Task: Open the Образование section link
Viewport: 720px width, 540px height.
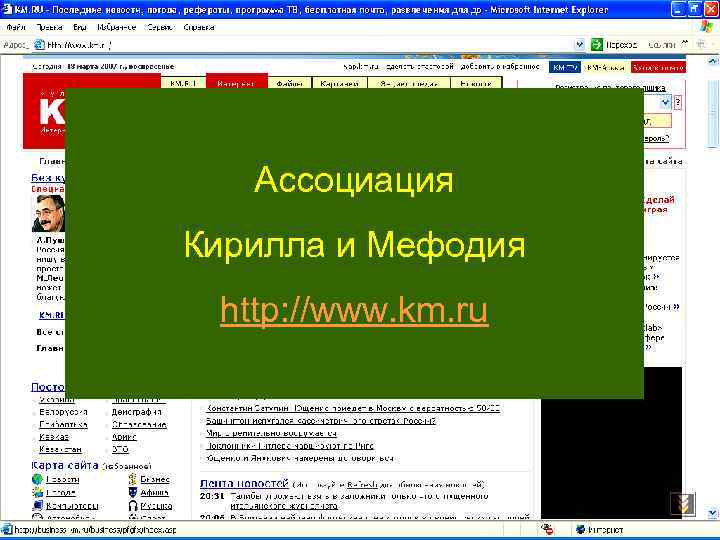Action: [139, 425]
